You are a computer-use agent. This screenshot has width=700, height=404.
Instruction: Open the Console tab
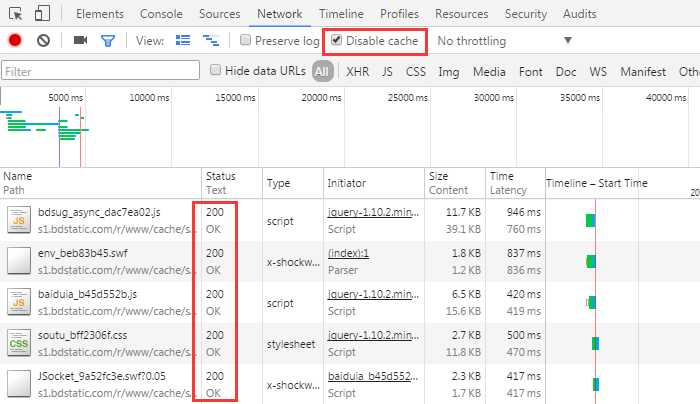pyautogui.click(x=161, y=14)
